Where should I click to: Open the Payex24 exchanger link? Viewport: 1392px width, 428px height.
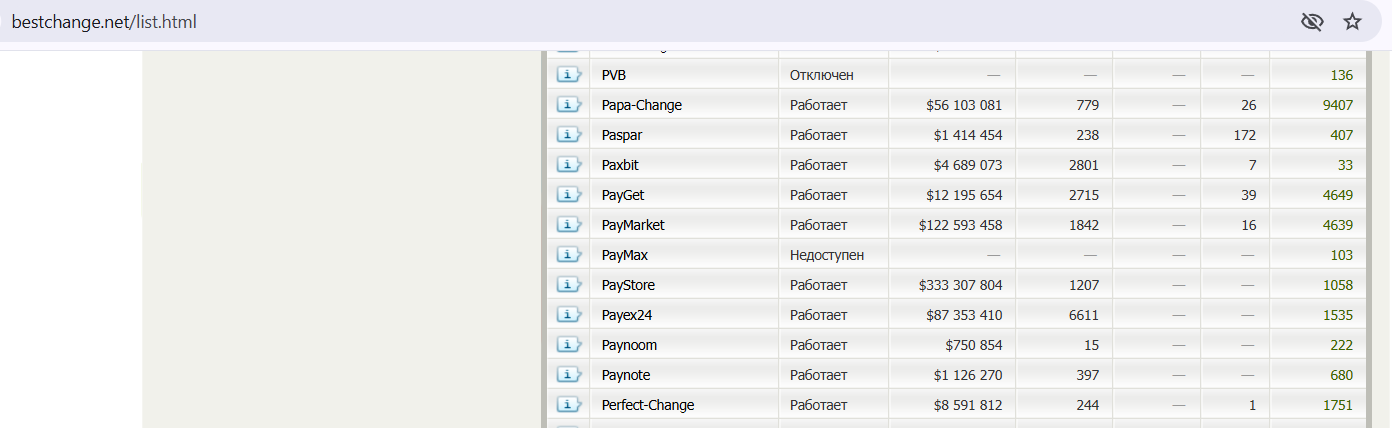[x=627, y=315]
